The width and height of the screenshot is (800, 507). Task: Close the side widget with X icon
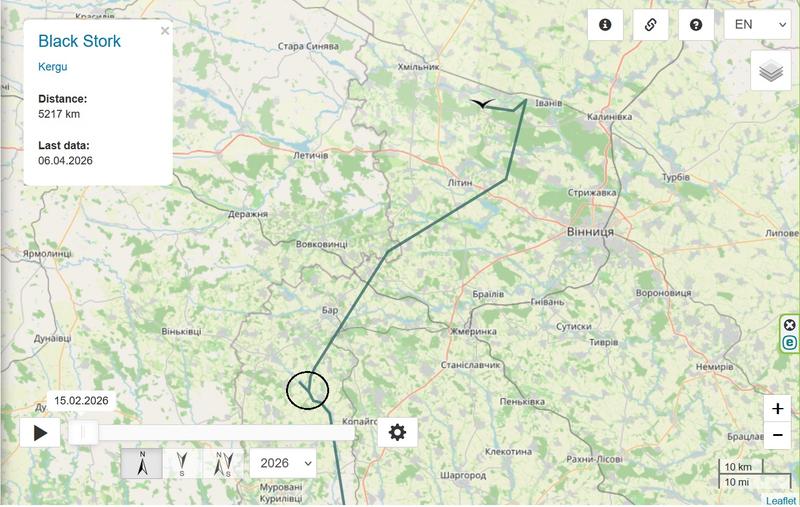tap(789, 325)
